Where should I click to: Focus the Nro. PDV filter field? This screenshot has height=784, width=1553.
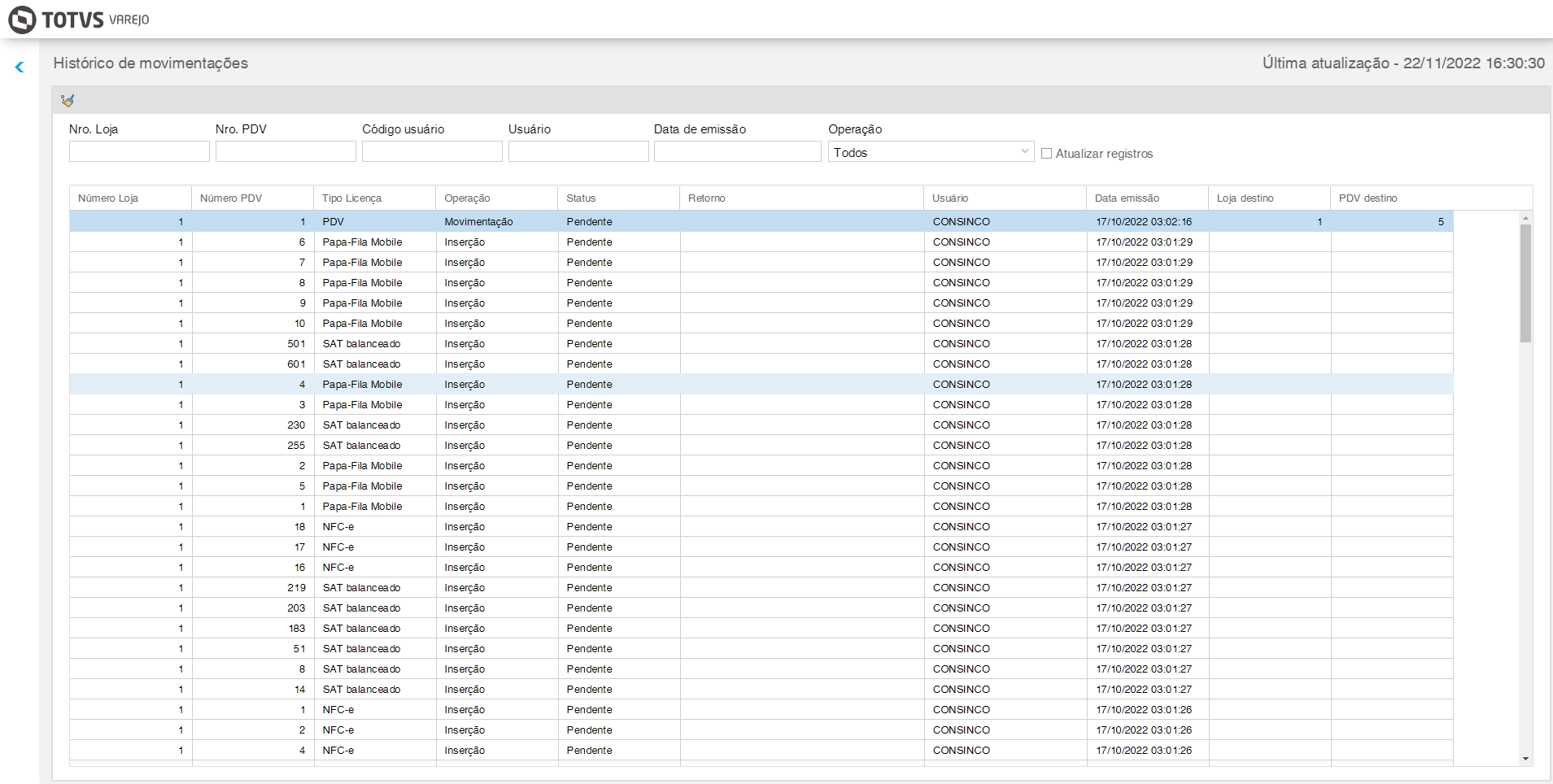coord(286,151)
